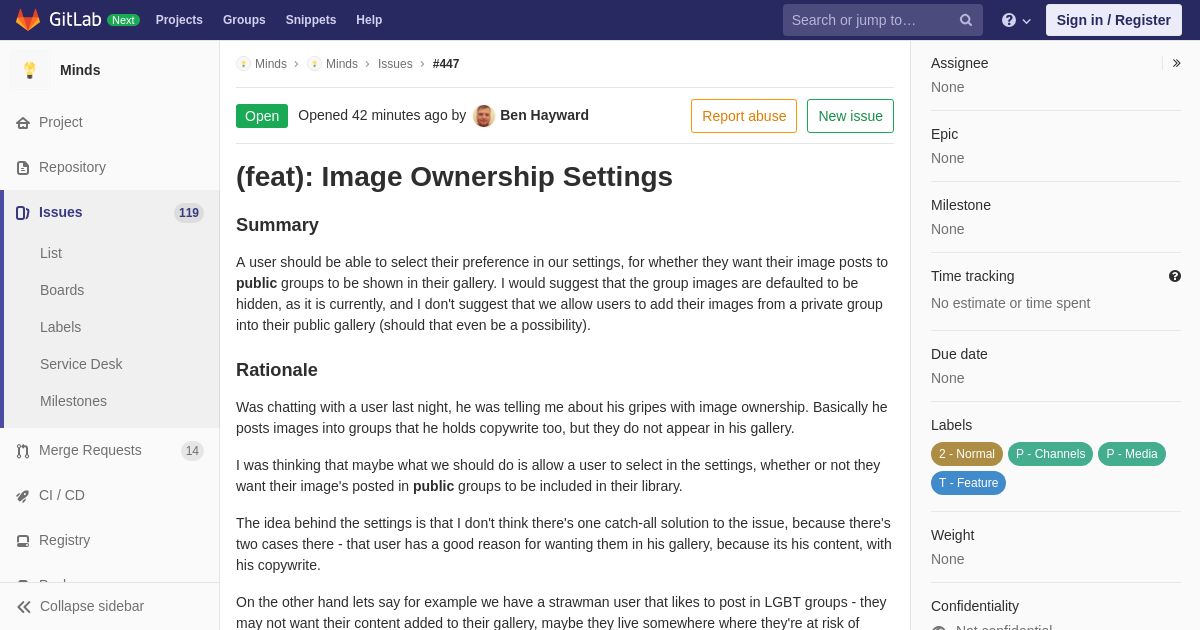Screen dimensions: 1200x630
Task: Open Issues List in sidebar
Action: pyautogui.click(x=51, y=253)
